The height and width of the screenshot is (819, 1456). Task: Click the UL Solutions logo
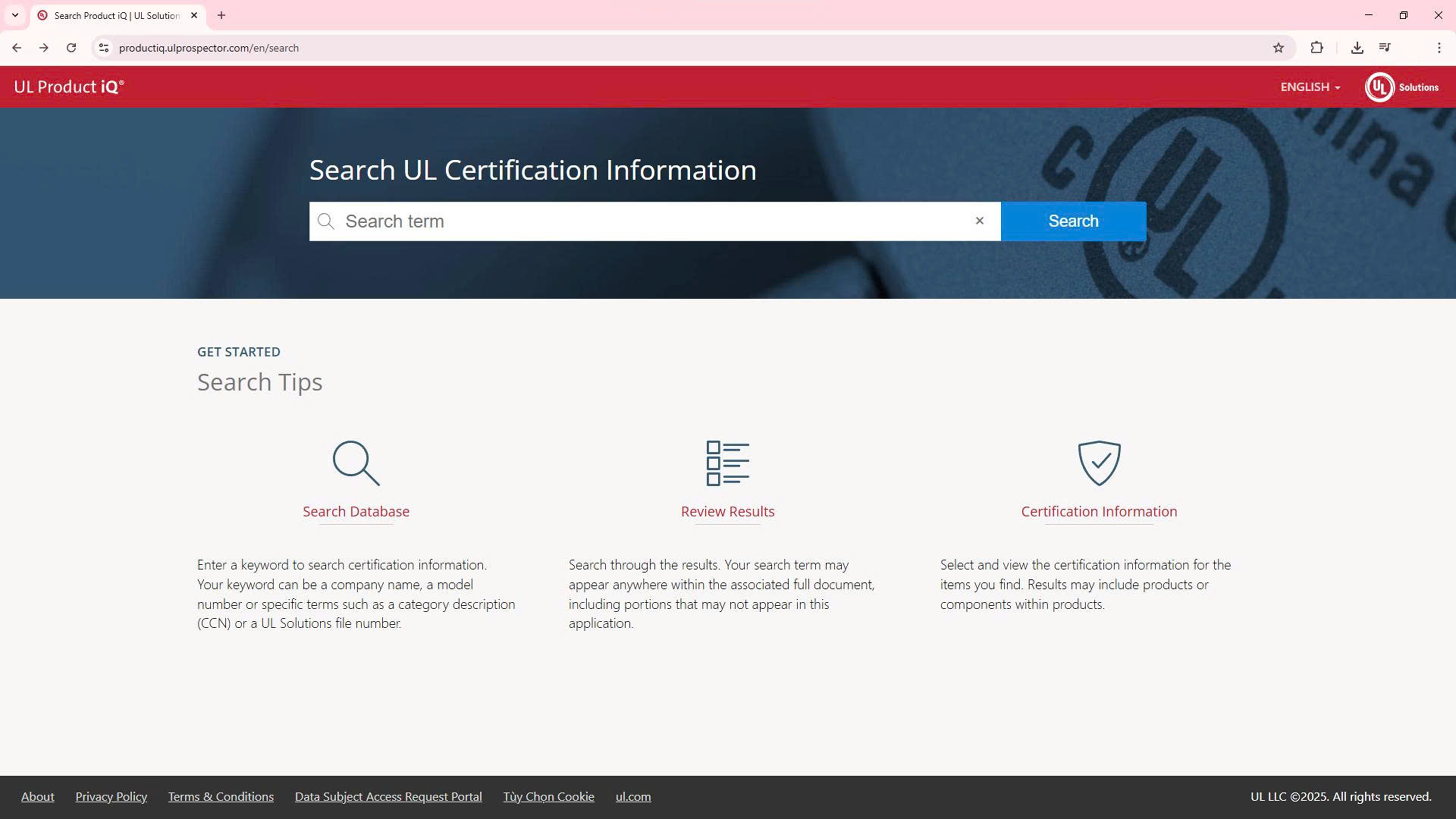click(1402, 87)
